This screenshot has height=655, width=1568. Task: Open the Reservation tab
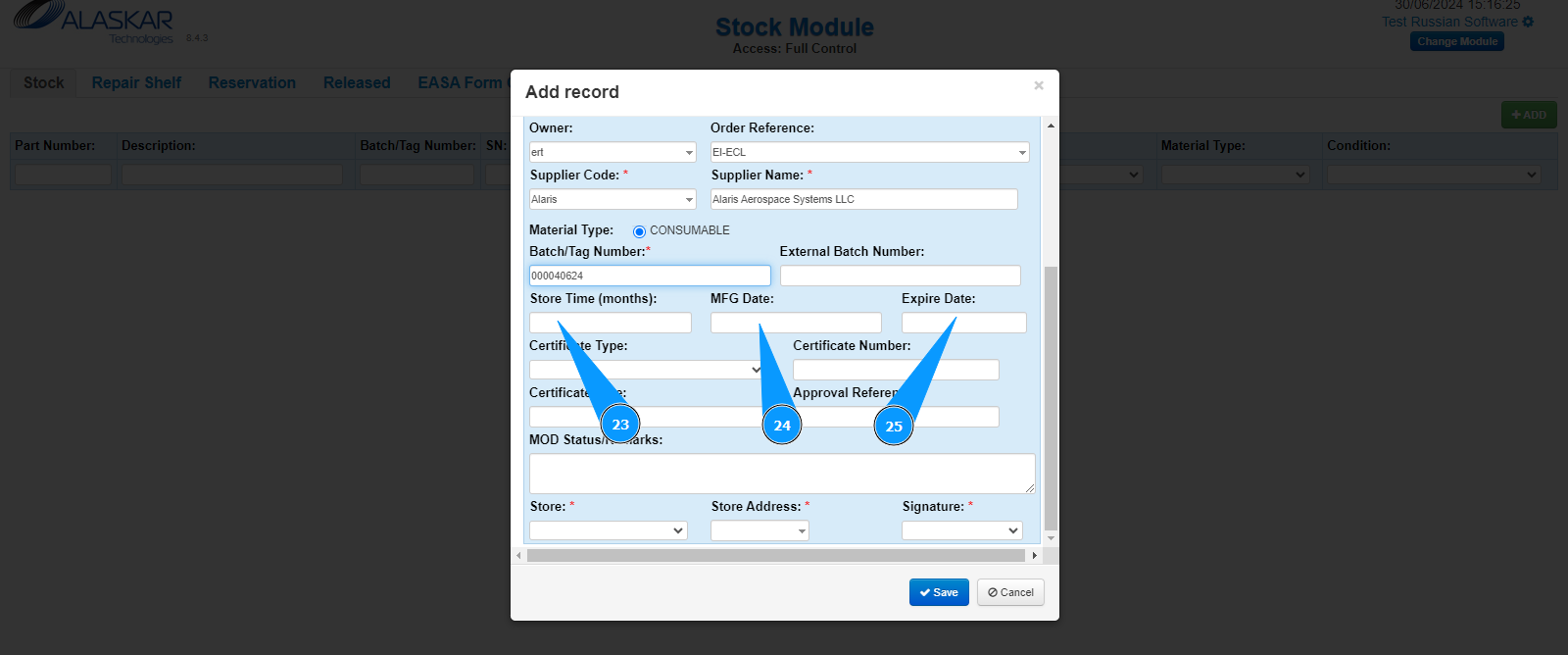(x=252, y=83)
